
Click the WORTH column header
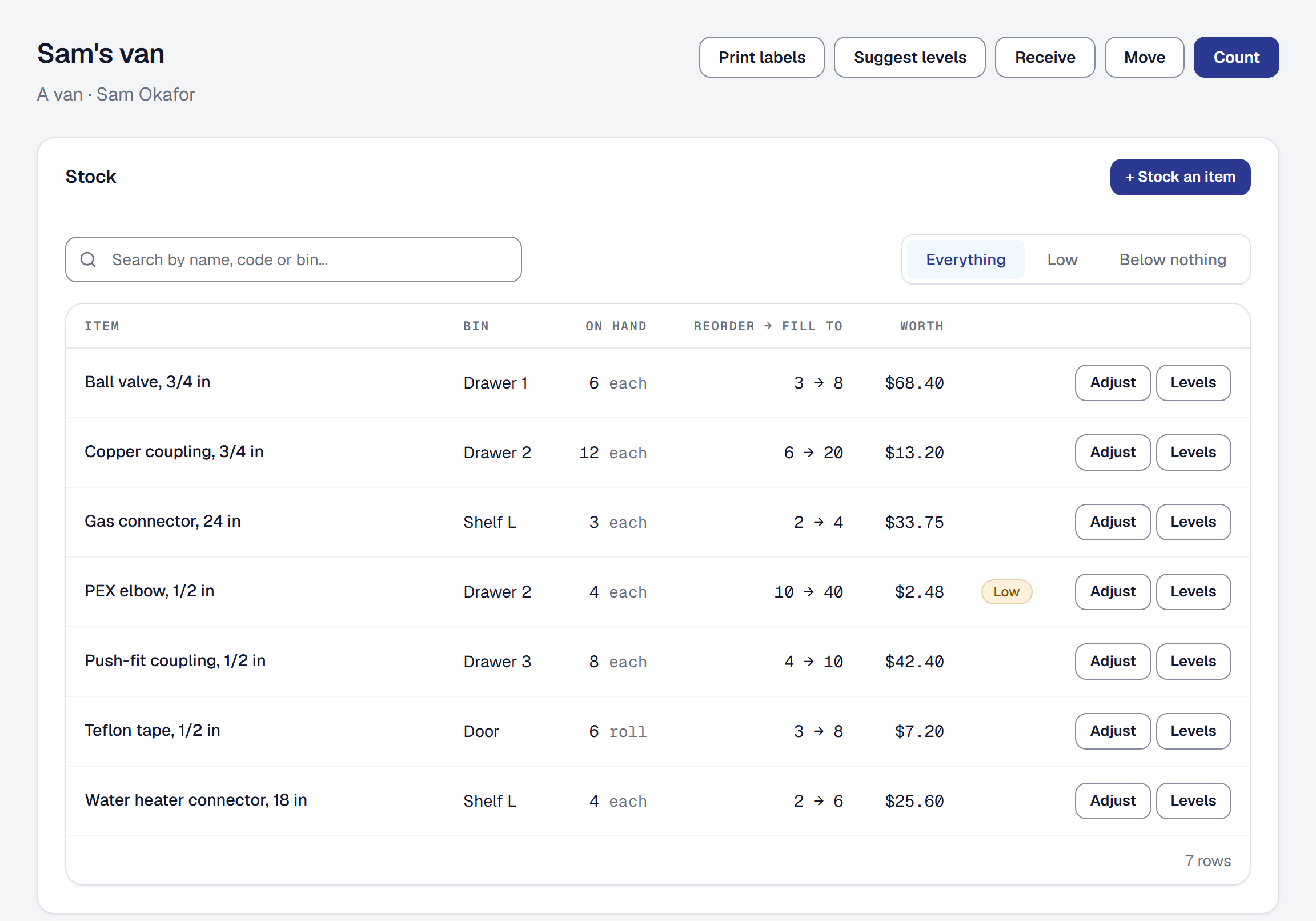pos(921,326)
